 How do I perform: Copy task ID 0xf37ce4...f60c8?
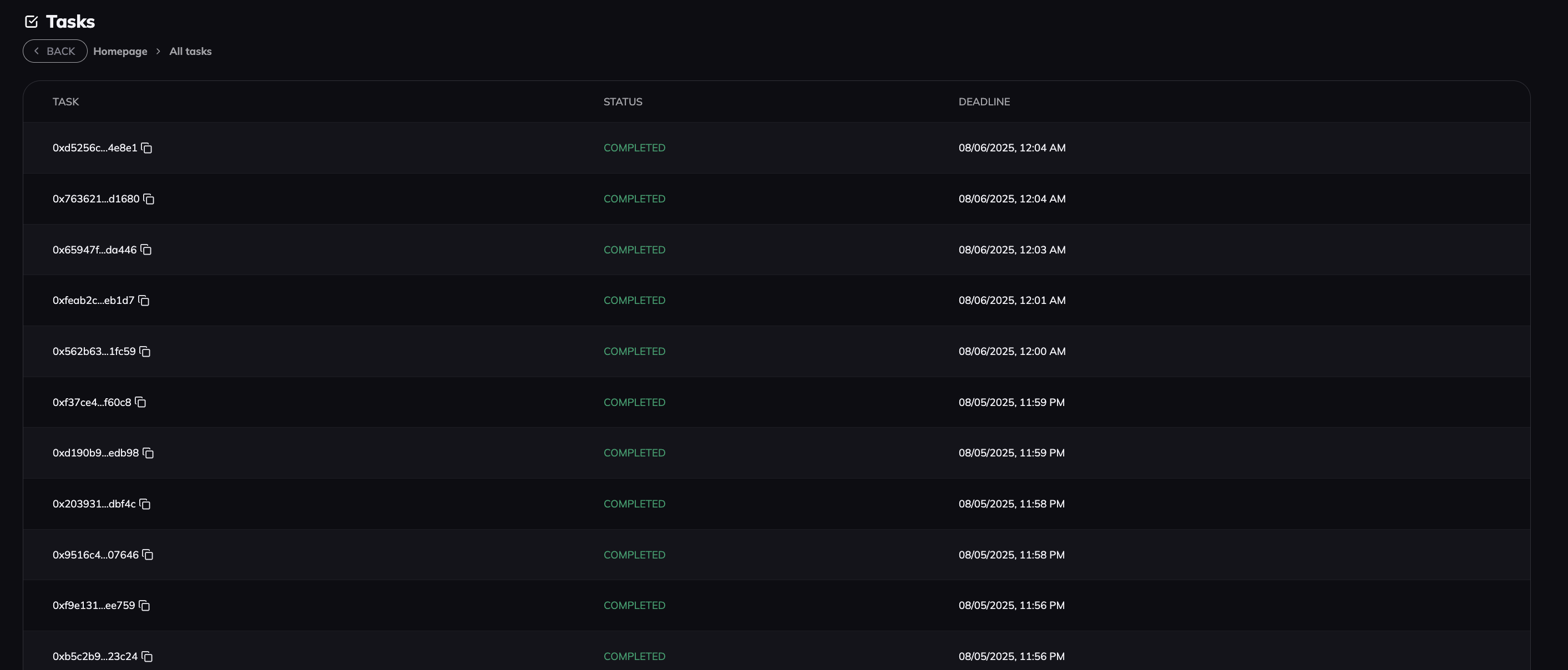coord(139,402)
